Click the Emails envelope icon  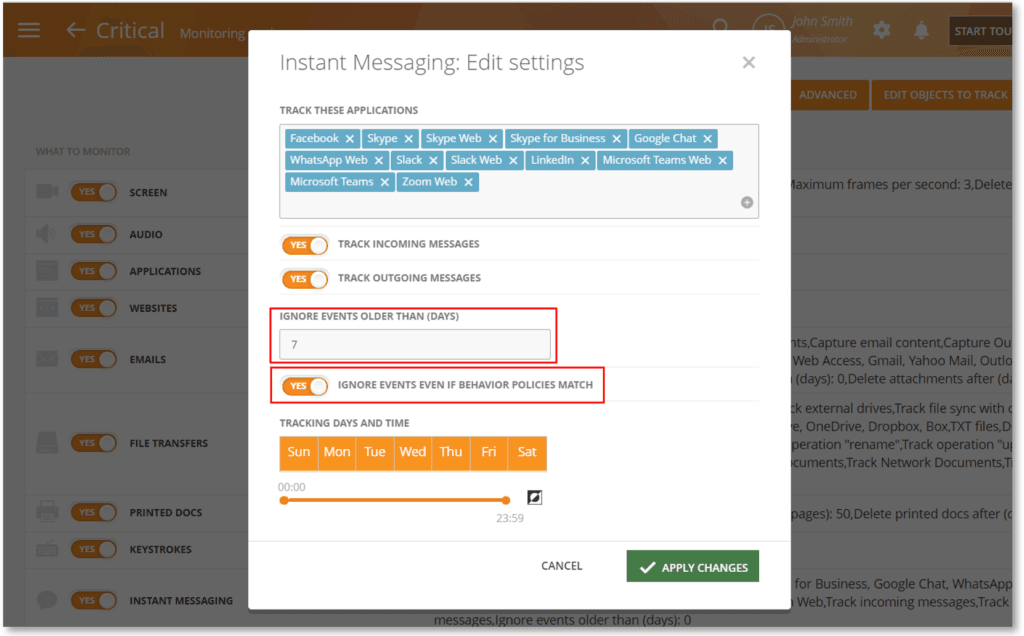pos(47,359)
